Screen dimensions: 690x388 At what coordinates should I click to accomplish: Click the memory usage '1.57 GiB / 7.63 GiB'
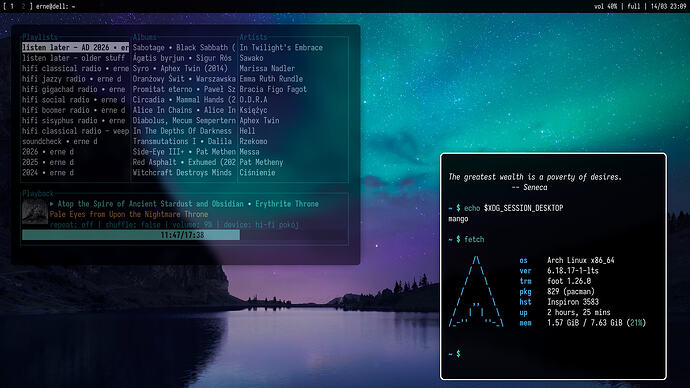(585, 323)
